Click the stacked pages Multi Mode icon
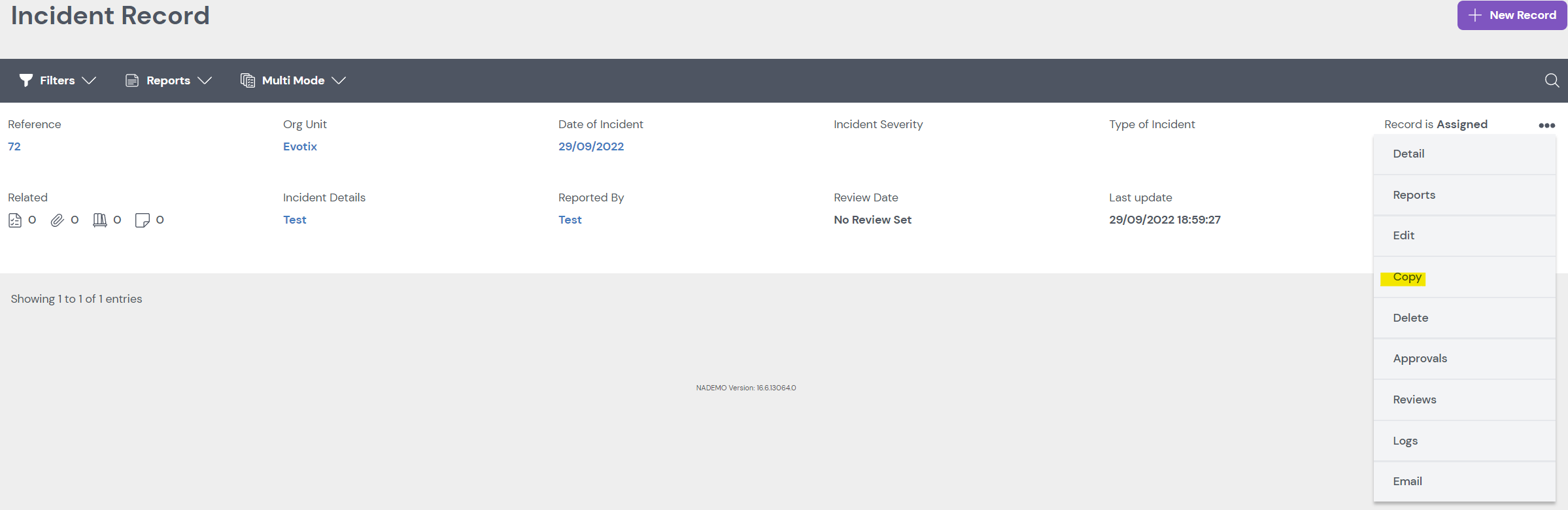Viewport: 1568px width, 510px height. 248,80
